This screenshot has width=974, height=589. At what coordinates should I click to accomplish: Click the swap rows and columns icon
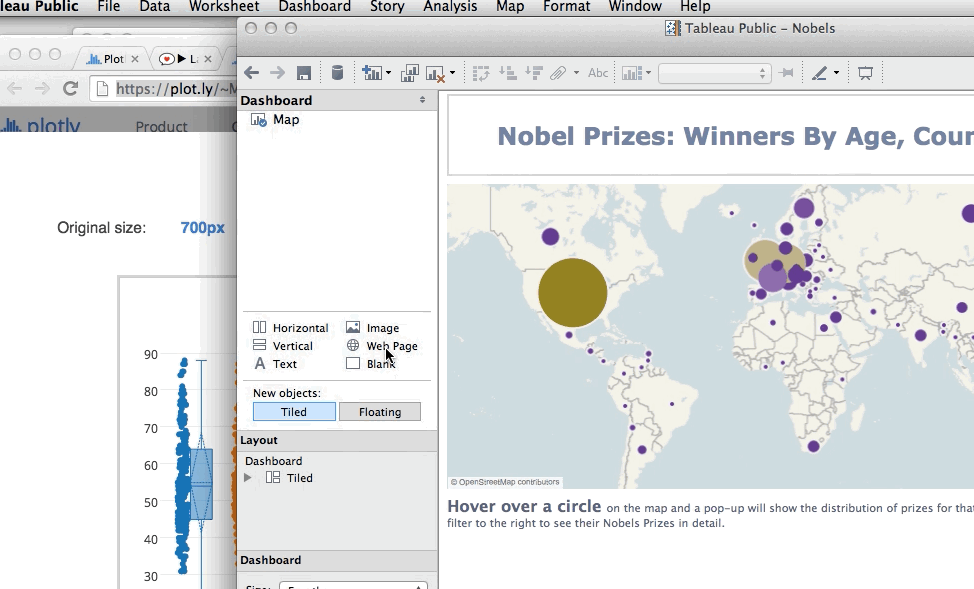tap(481, 73)
